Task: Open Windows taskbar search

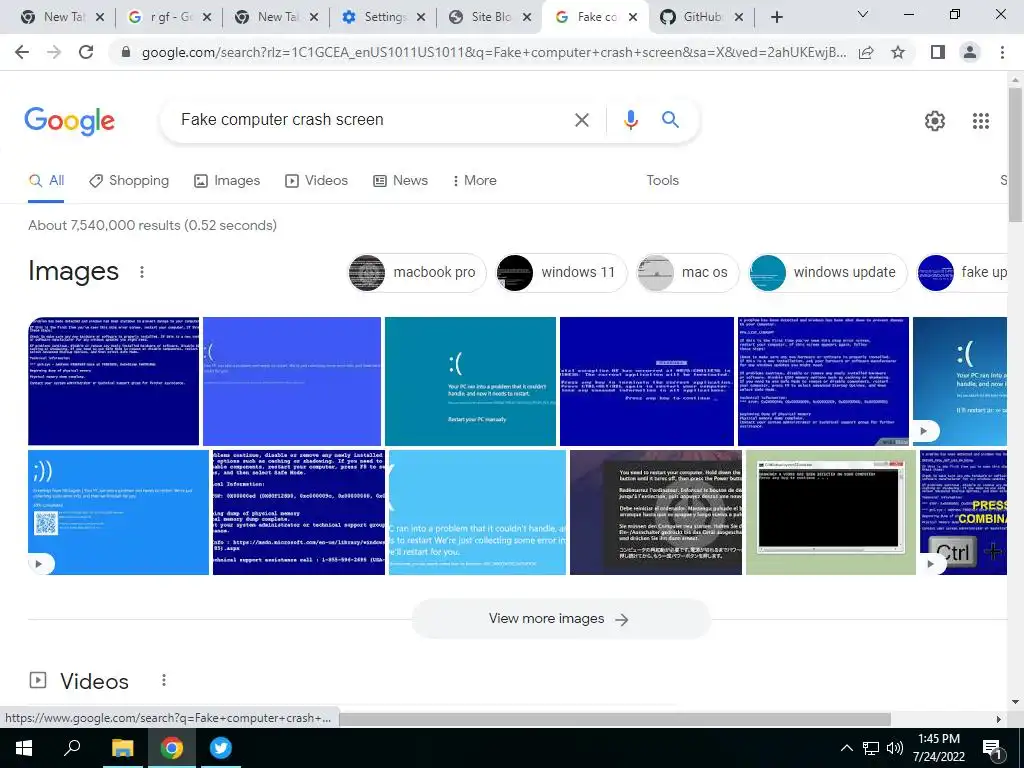Action: point(72,748)
